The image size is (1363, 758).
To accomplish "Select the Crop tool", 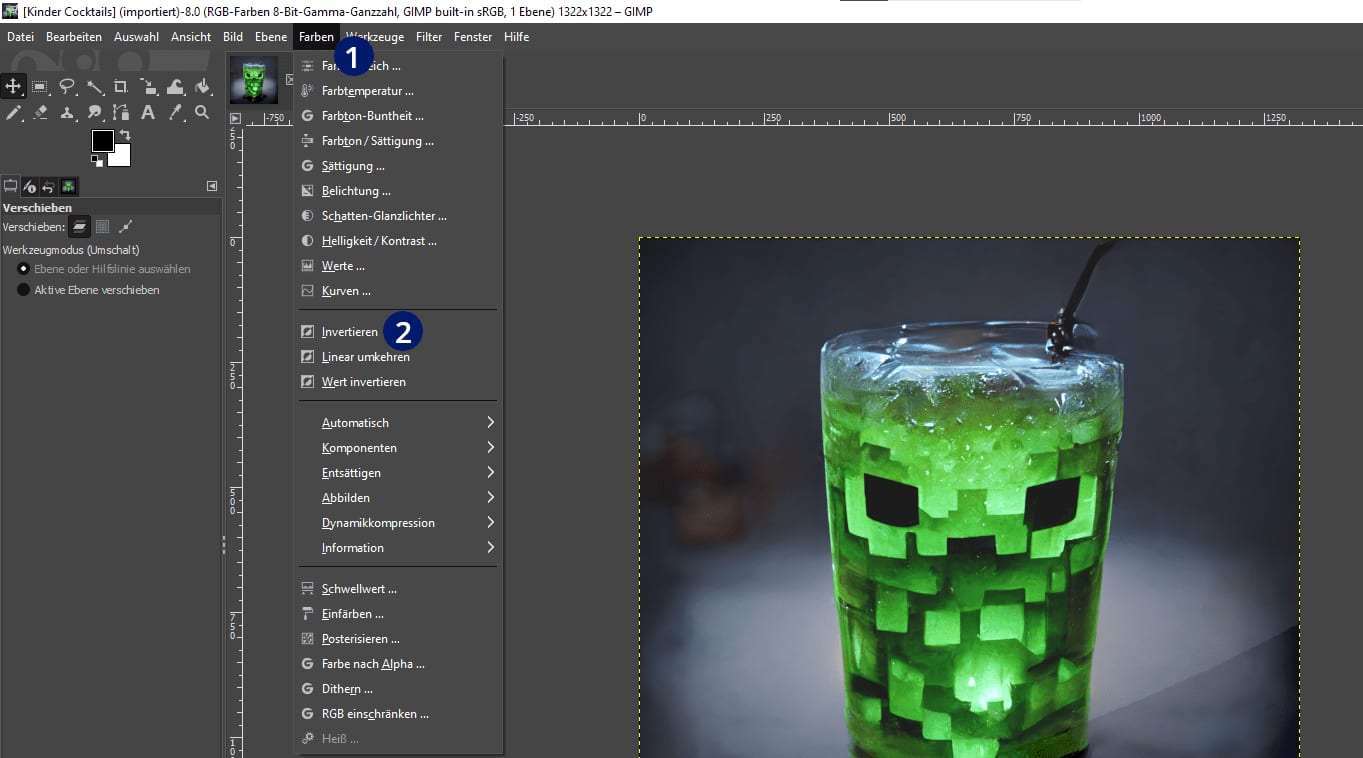I will [x=121, y=86].
